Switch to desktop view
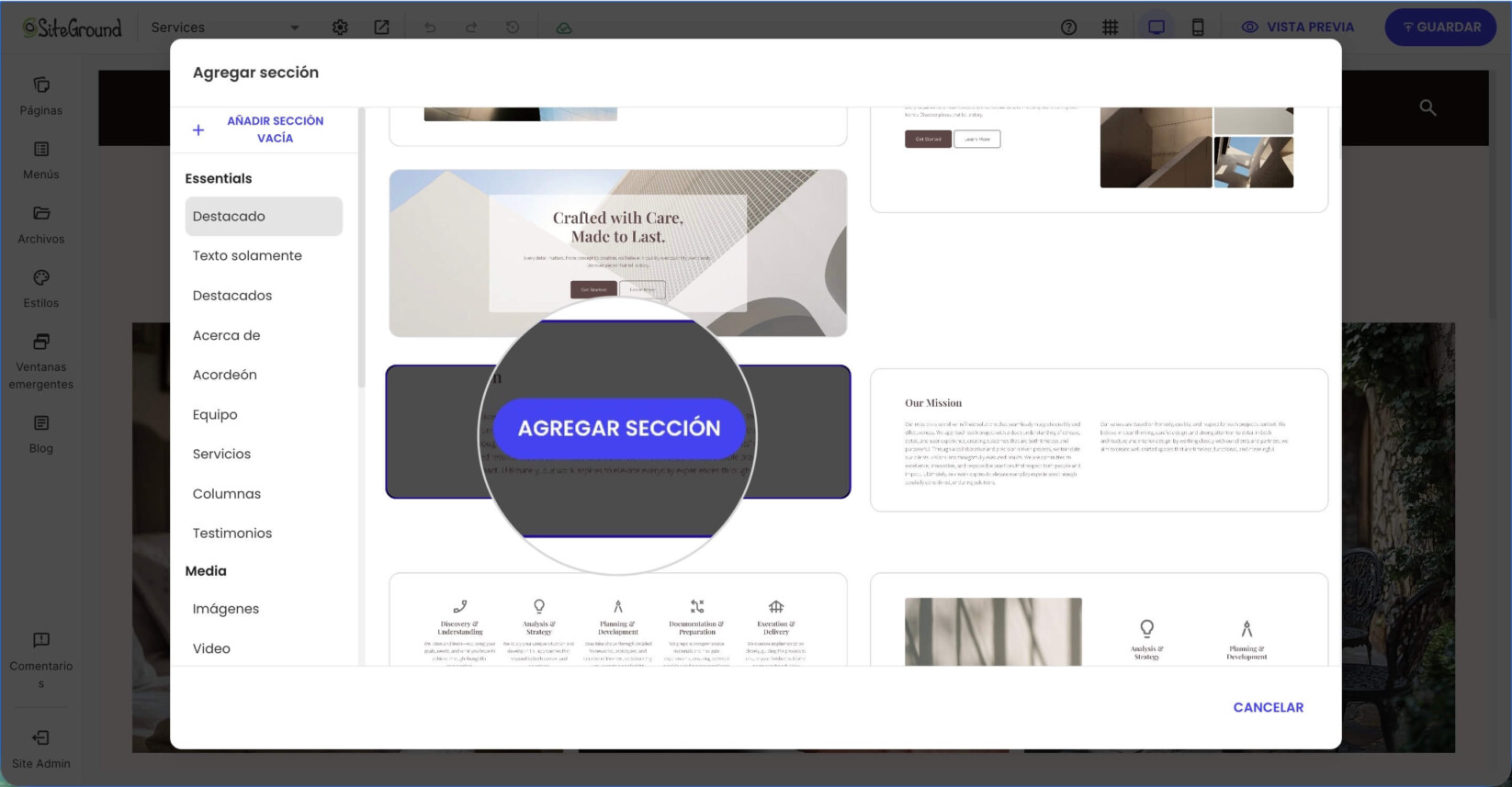 [1157, 28]
